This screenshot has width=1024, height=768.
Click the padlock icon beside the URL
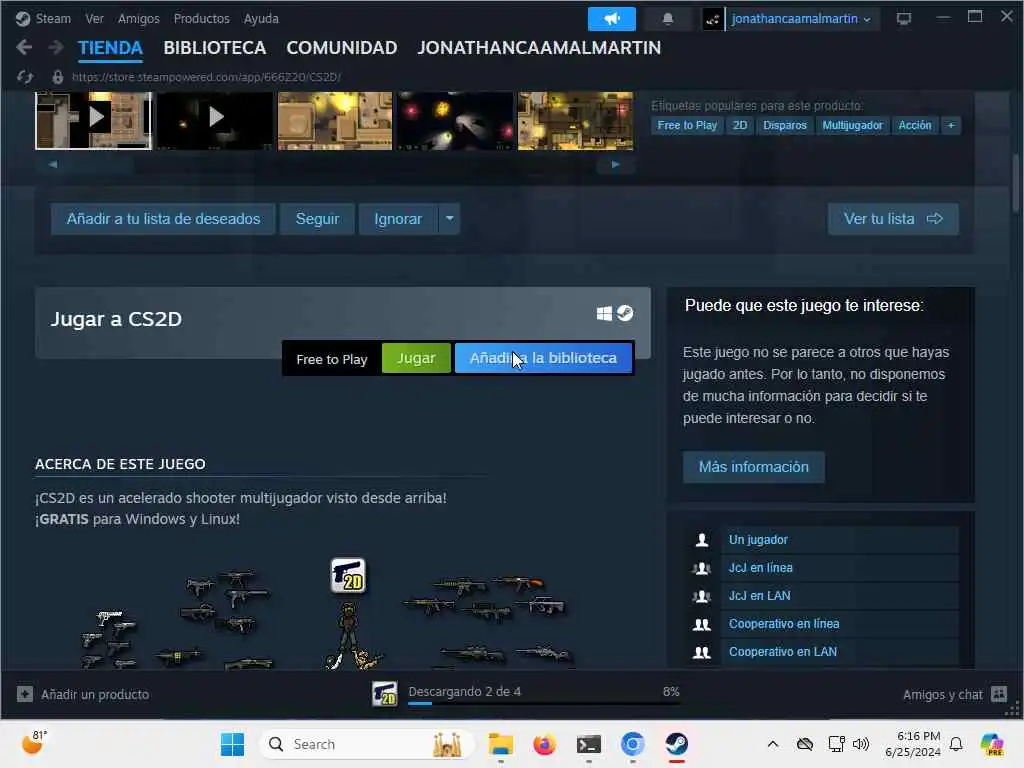pyautogui.click(x=57, y=77)
